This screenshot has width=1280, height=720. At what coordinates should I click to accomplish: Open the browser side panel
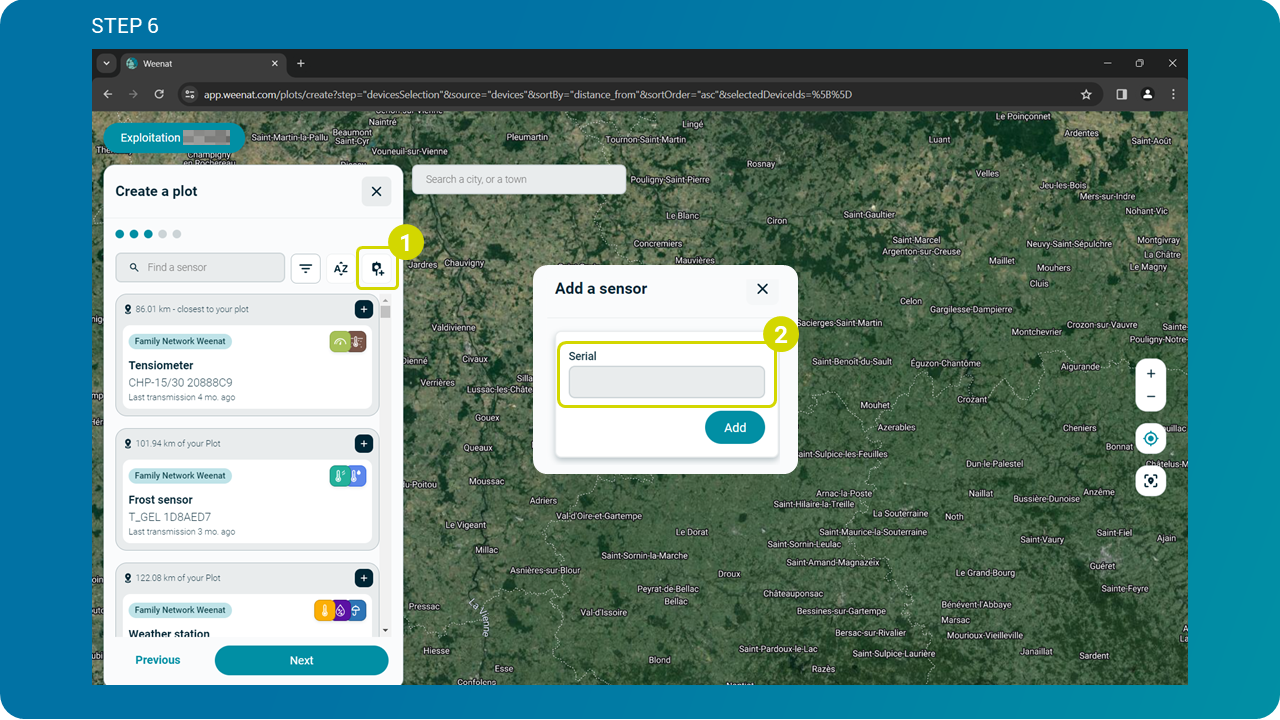pyautogui.click(x=1121, y=94)
